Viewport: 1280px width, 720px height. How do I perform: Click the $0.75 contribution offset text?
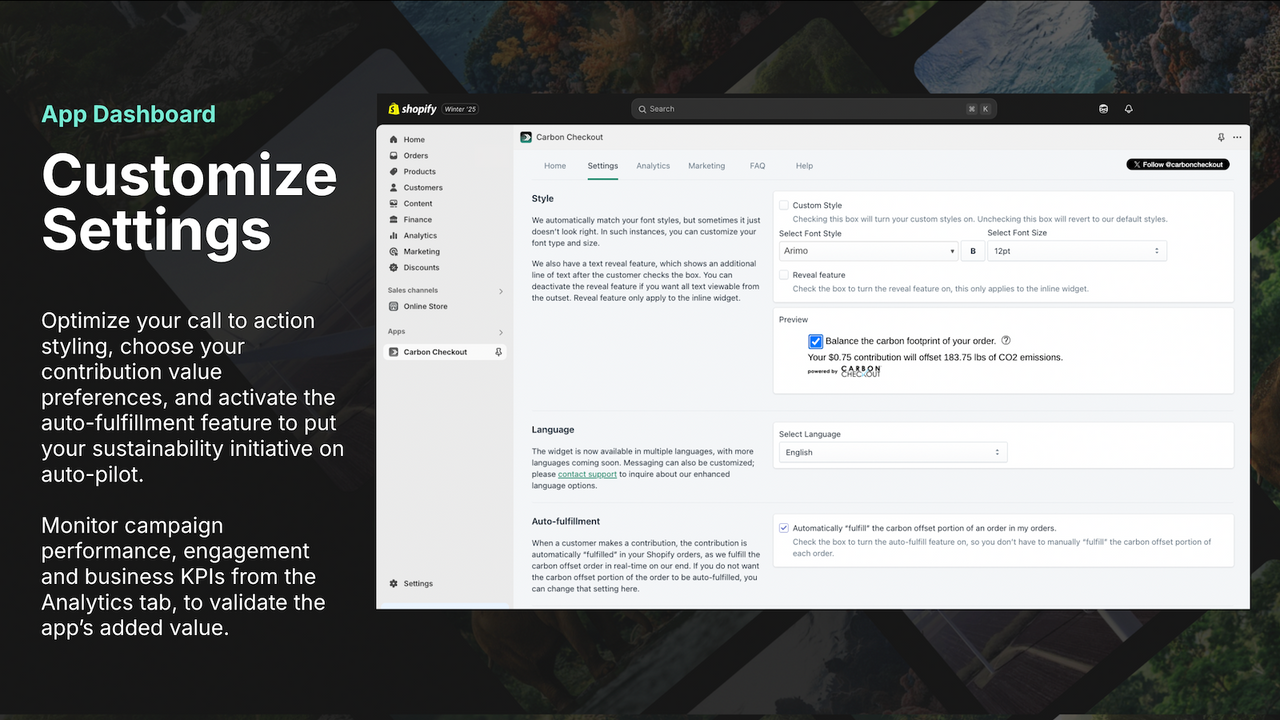coord(935,357)
